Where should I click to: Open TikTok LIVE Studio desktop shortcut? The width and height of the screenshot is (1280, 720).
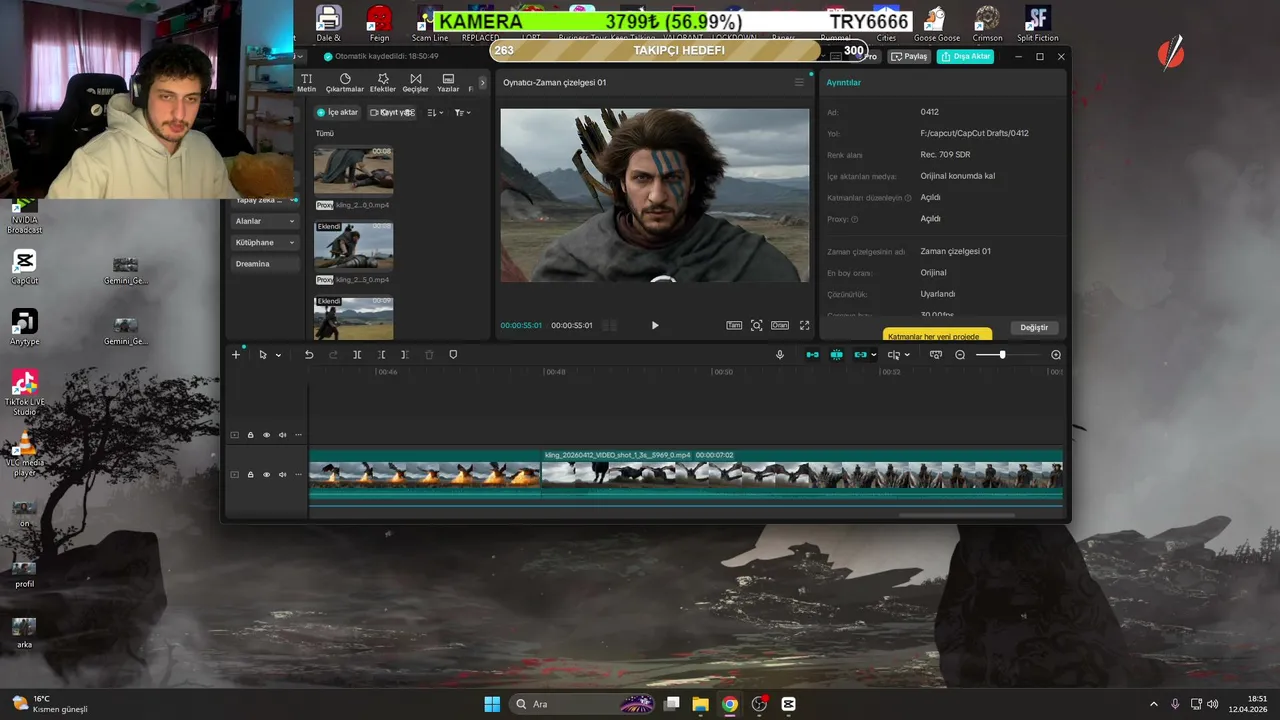(24, 392)
